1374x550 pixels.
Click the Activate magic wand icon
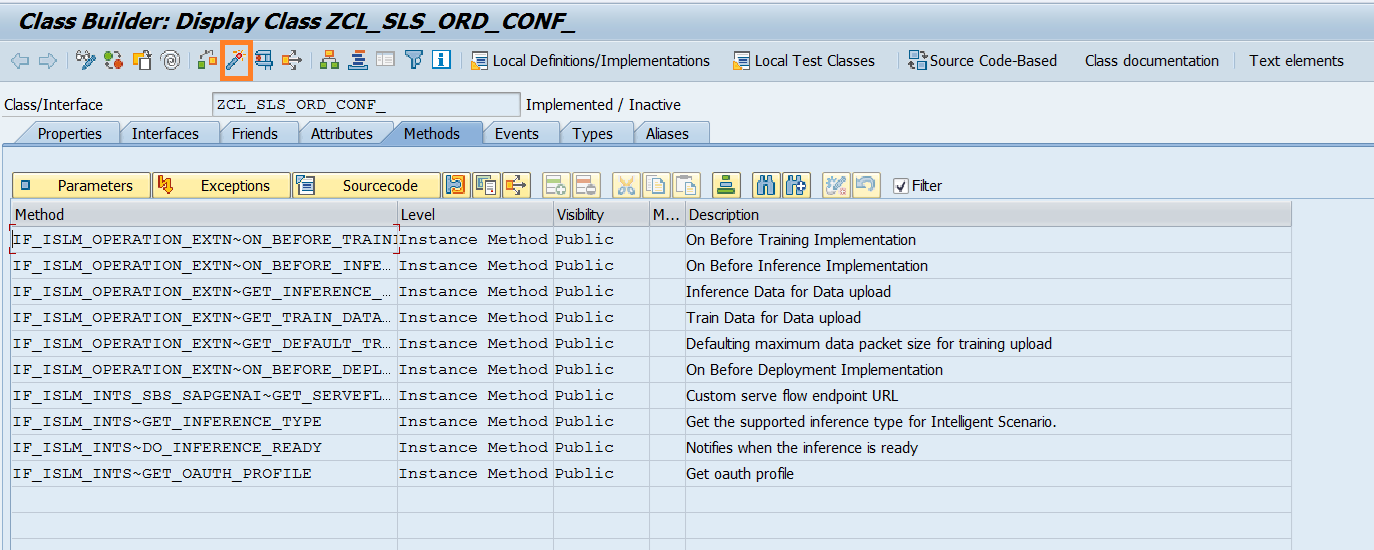237,61
